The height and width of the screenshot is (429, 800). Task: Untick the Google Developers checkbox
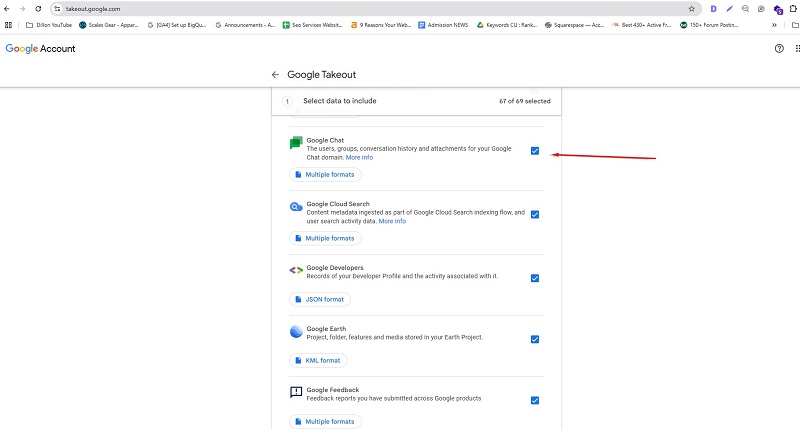(x=535, y=278)
